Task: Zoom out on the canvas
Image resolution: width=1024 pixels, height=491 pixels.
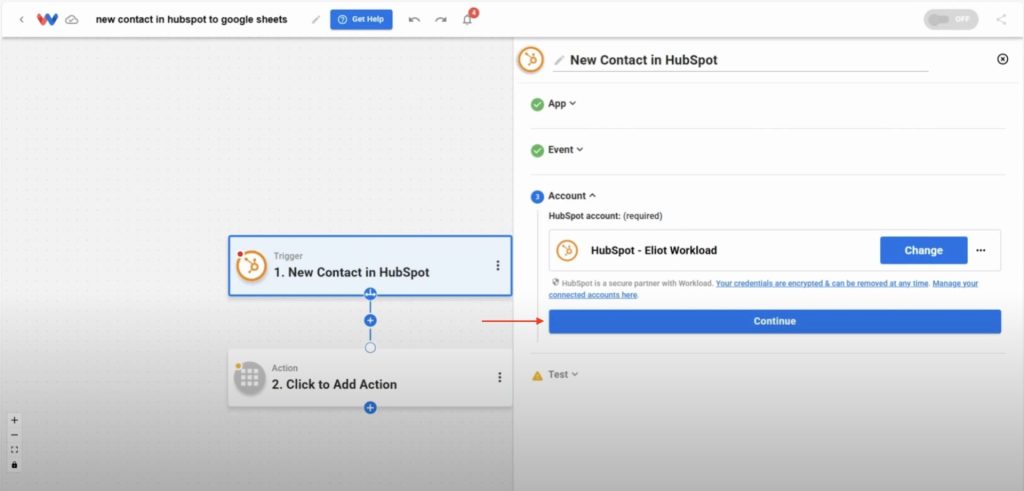Action: (x=14, y=435)
